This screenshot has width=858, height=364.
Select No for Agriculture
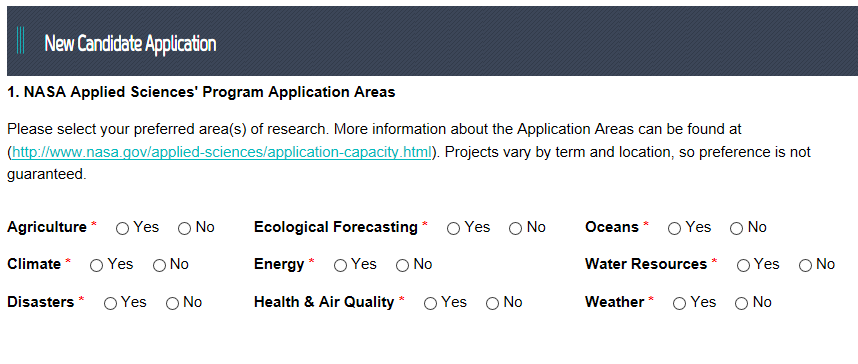click(x=184, y=229)
